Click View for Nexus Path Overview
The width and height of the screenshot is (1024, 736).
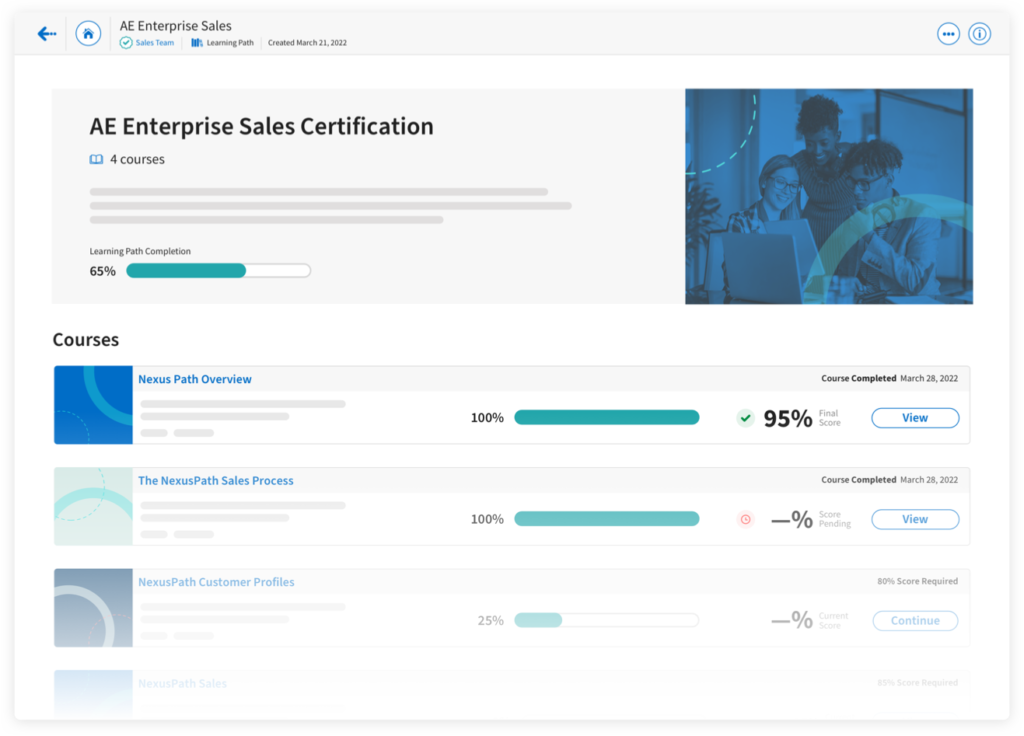click(x=915, y=418)
